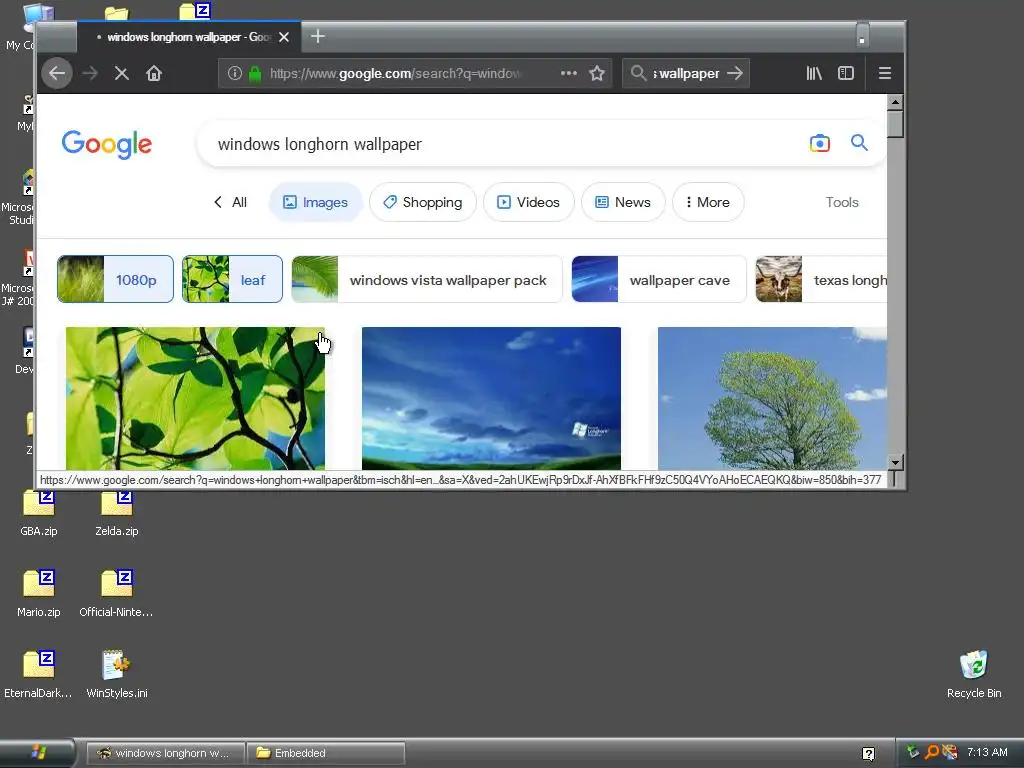This screenshot has height=768, width=1024.
Task: Open WinStyles.ini on the desktop
Action: click(x=117, y=674)
